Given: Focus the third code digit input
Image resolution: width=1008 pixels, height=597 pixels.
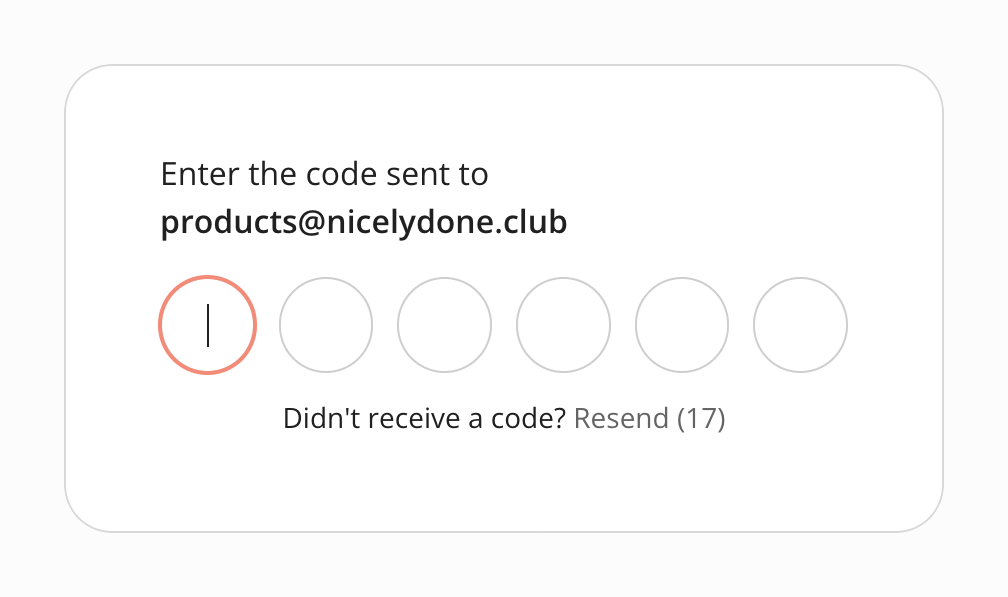Looking at the screenshot, I should pos(444,325).
